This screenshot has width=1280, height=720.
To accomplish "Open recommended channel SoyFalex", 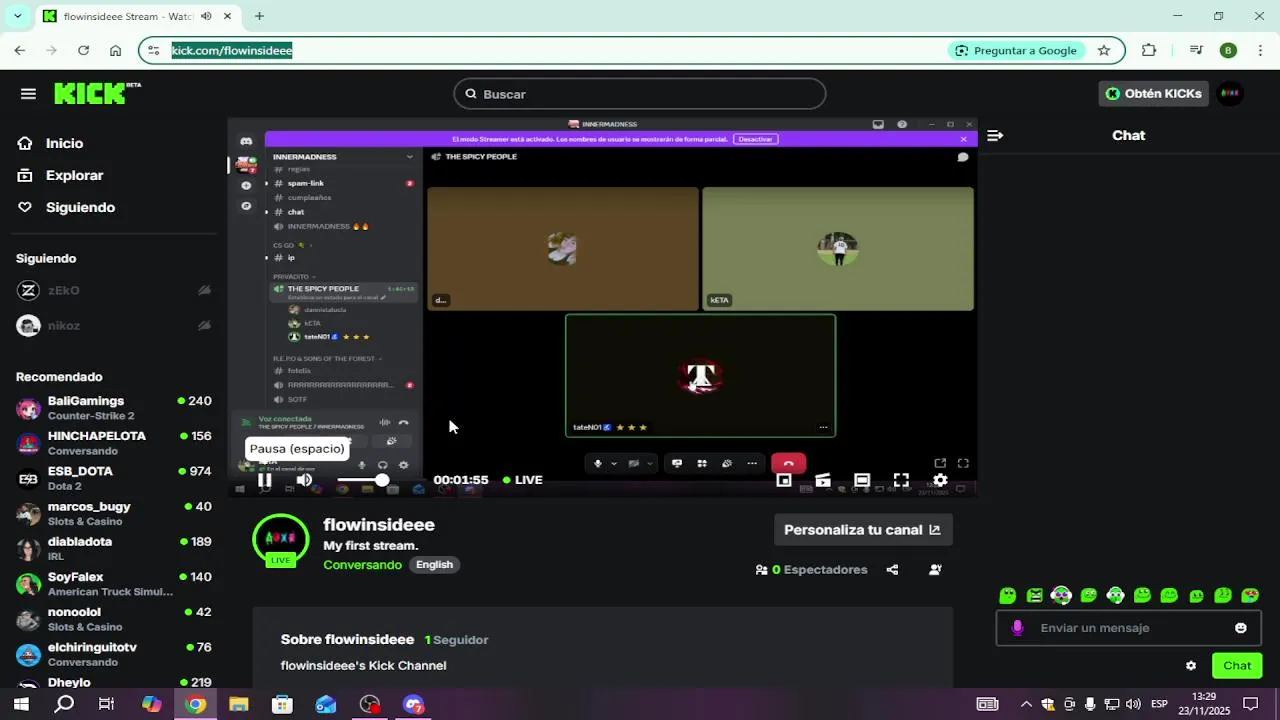I will click(x=114, y=584).
